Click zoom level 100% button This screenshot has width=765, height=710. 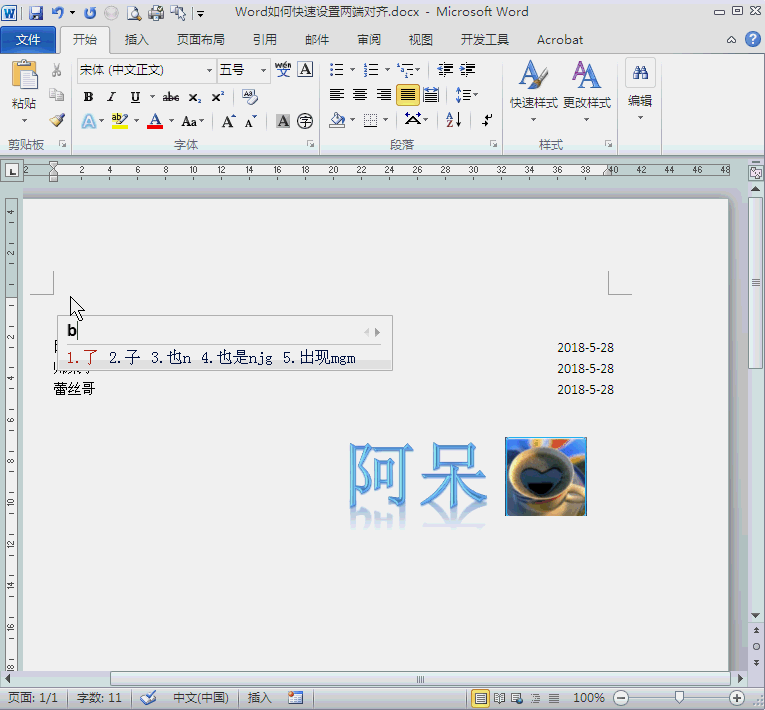click(589, 697)
